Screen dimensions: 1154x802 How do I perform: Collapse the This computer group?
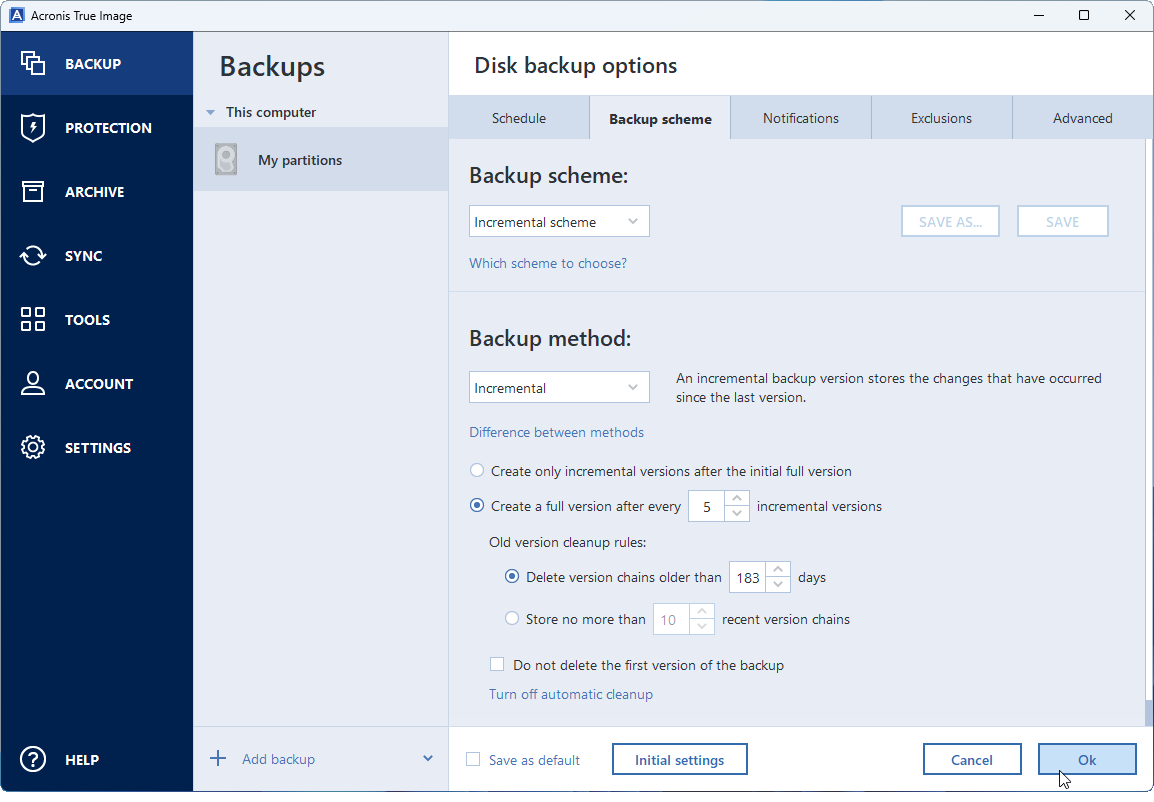[x=210, y=113]
